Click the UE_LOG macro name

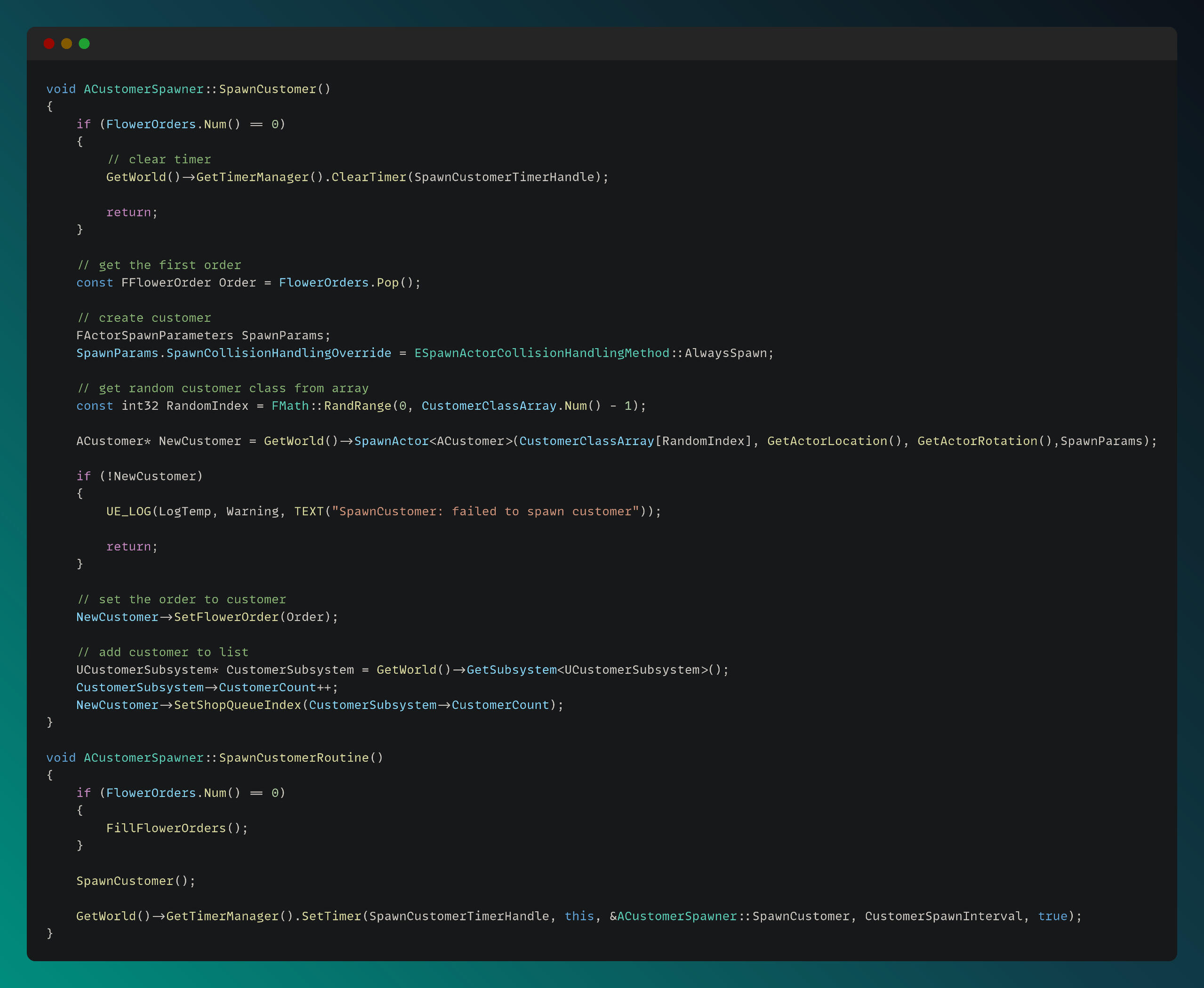point(128,512)
